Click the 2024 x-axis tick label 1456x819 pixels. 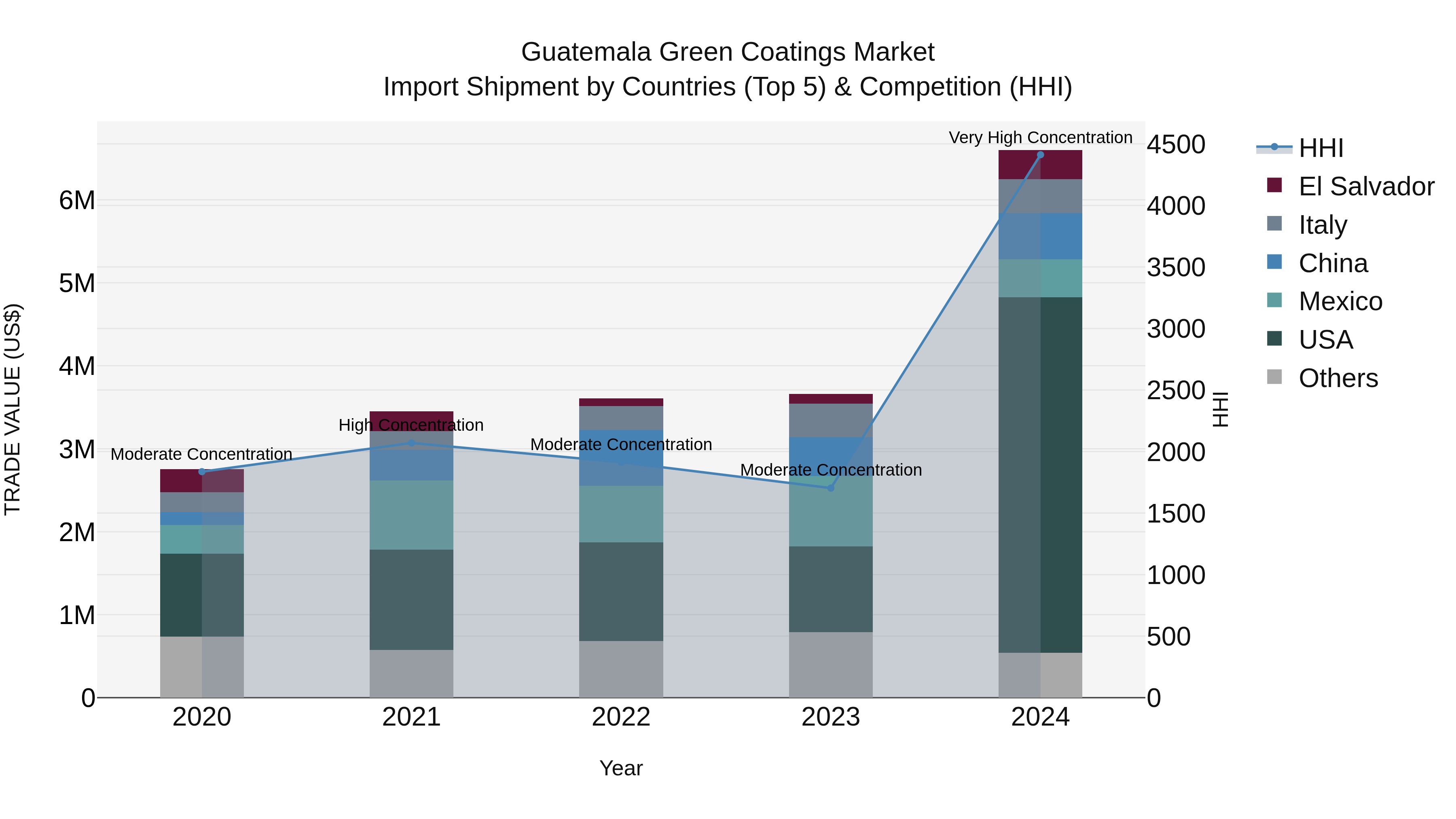1040,717
